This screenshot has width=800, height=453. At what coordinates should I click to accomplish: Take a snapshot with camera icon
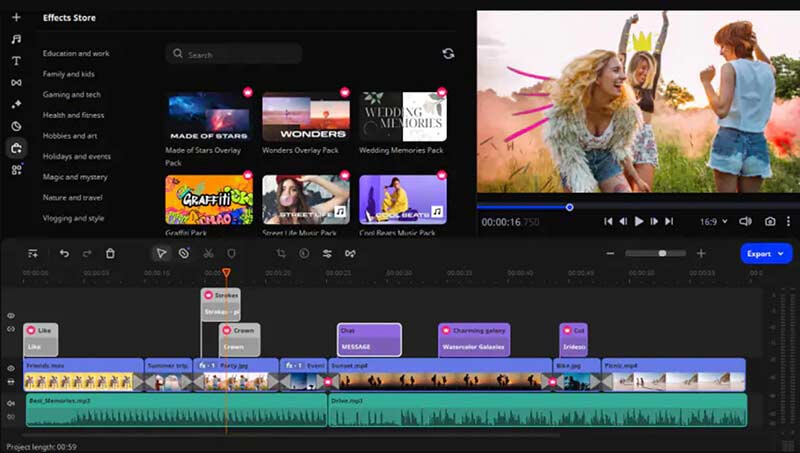point(770,221)
